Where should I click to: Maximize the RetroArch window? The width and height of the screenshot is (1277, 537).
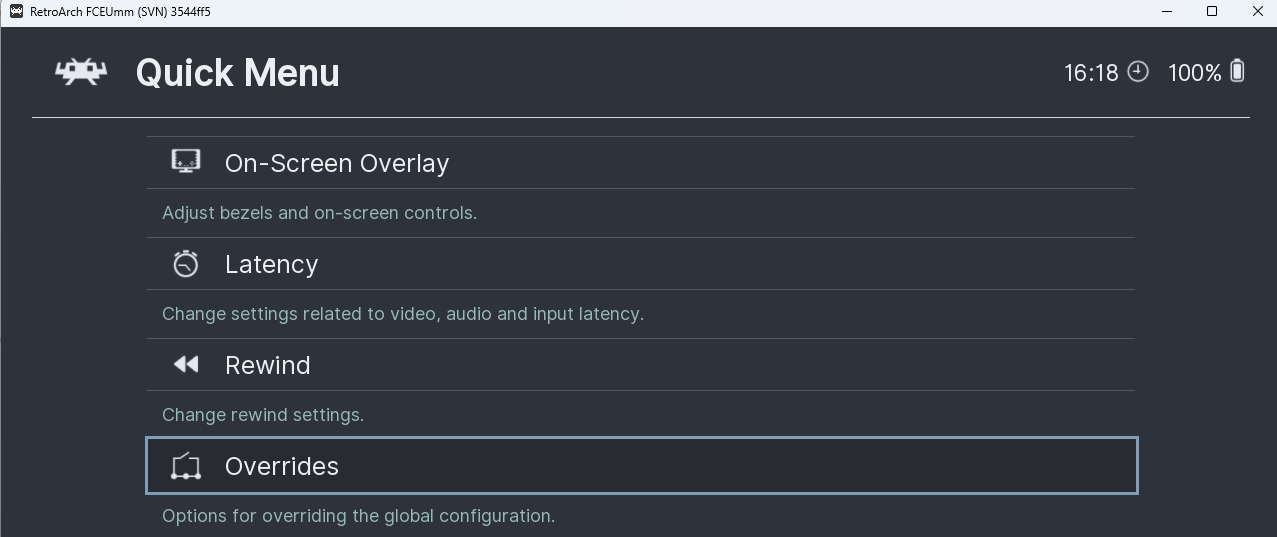click(1212, 12)
